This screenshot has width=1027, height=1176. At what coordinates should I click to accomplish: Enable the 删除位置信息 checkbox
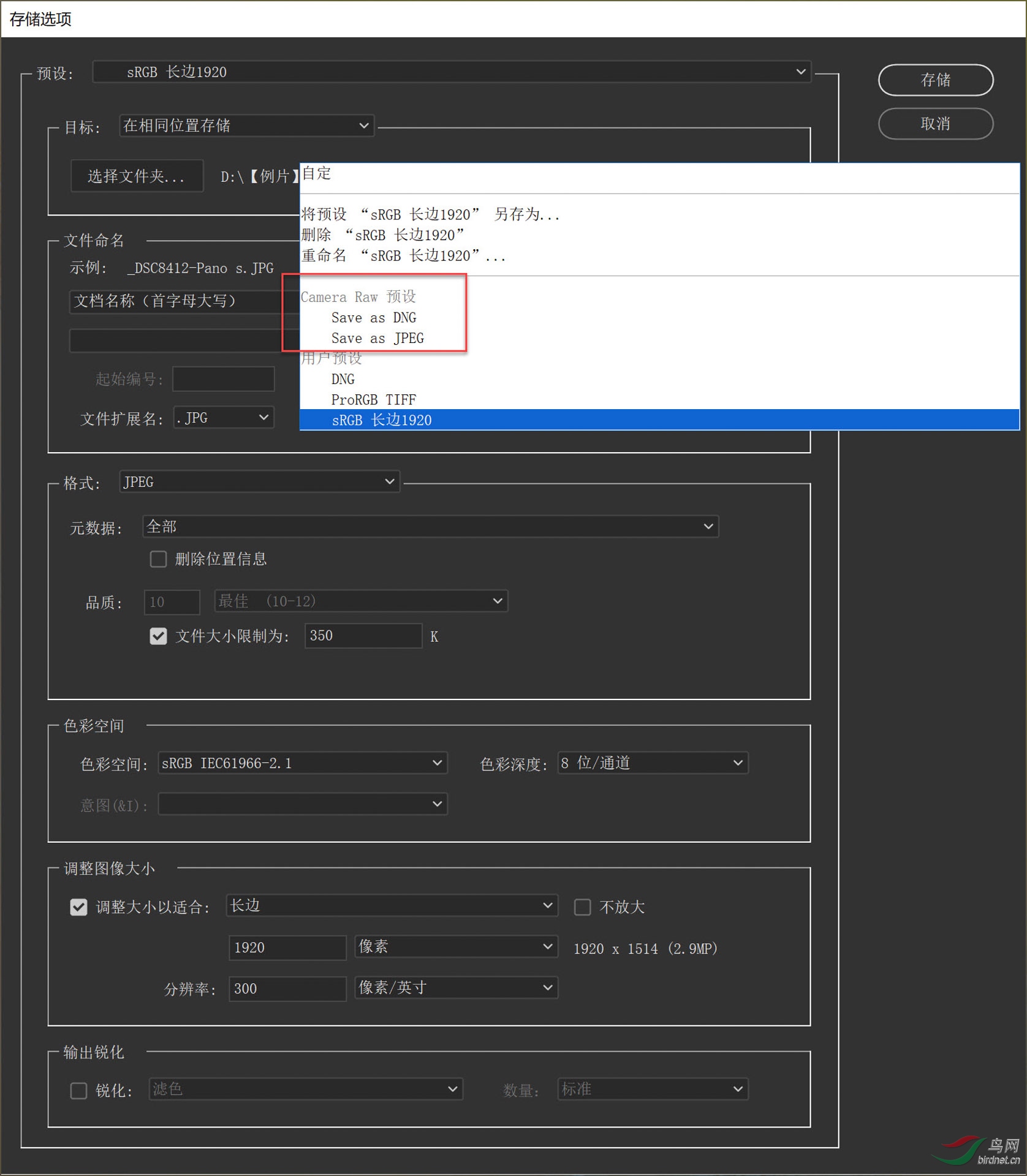pyautogui.click(x=158, y=558)
